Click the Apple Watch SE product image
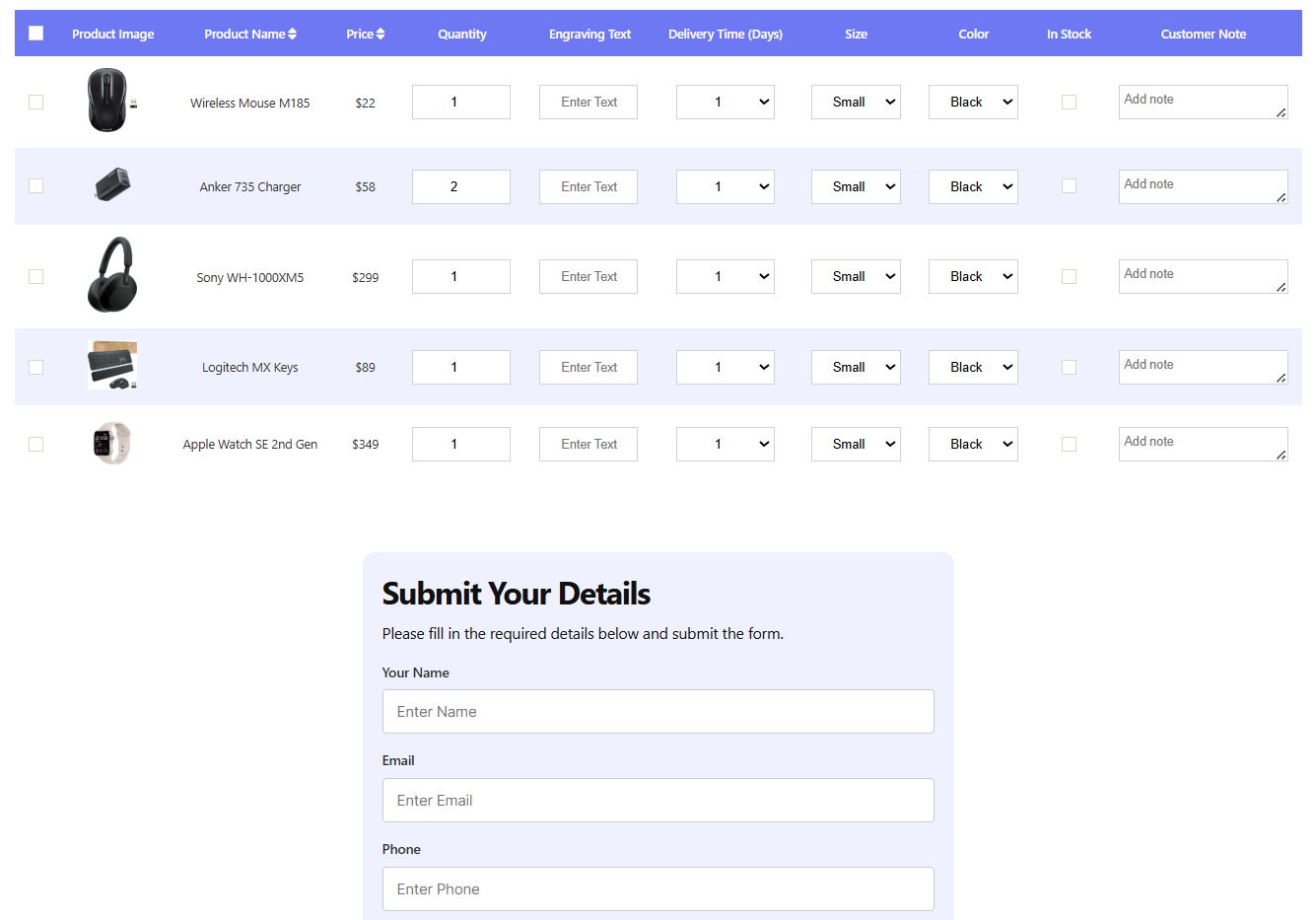 112,444
